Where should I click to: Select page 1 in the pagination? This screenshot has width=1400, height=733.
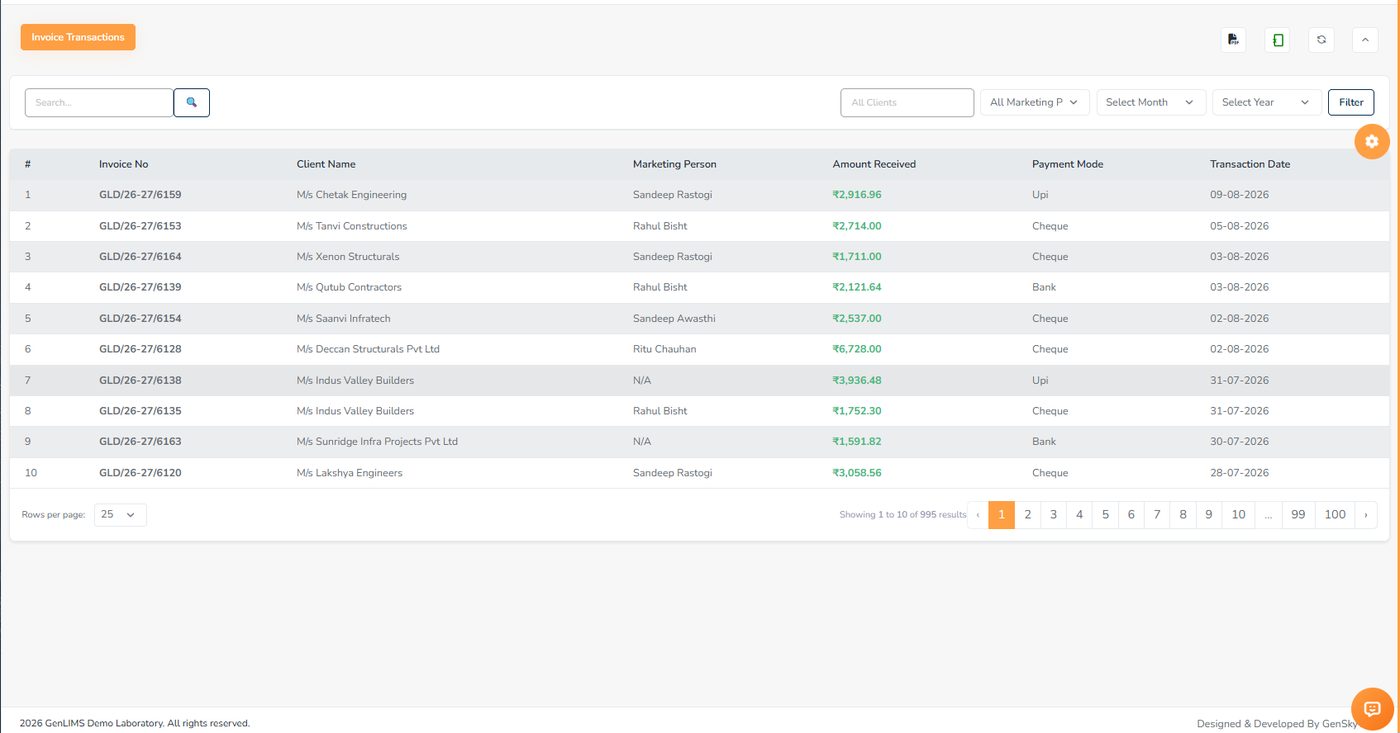coord(1001,515)
